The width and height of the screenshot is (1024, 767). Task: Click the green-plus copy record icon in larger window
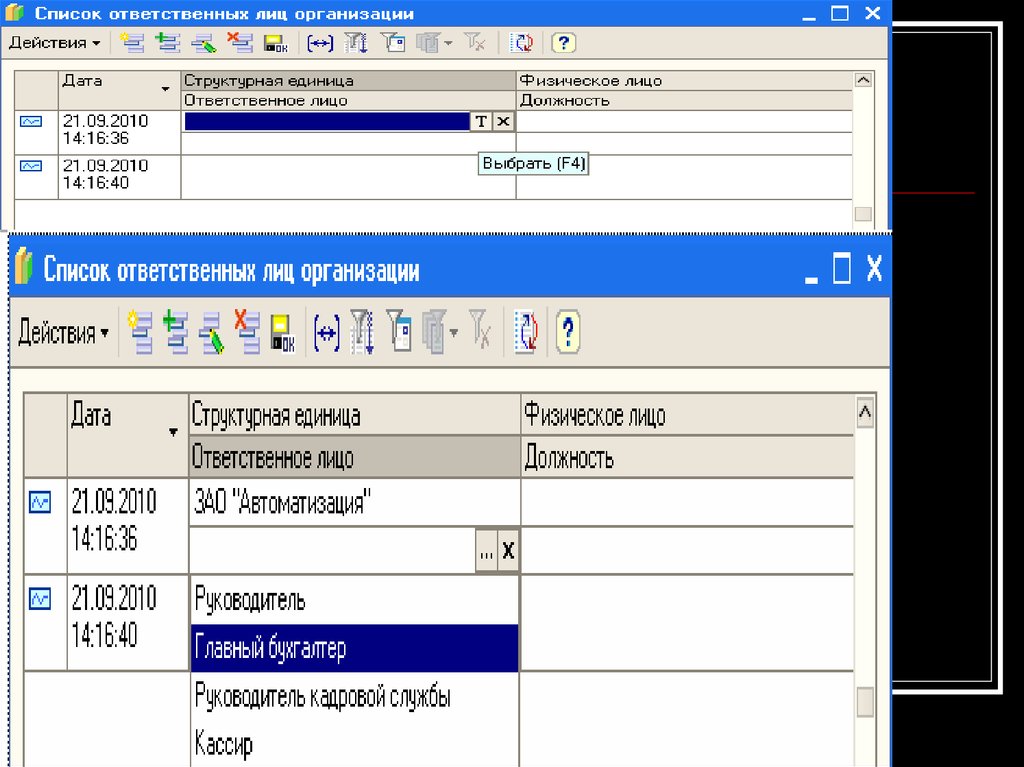coord(176,333)
